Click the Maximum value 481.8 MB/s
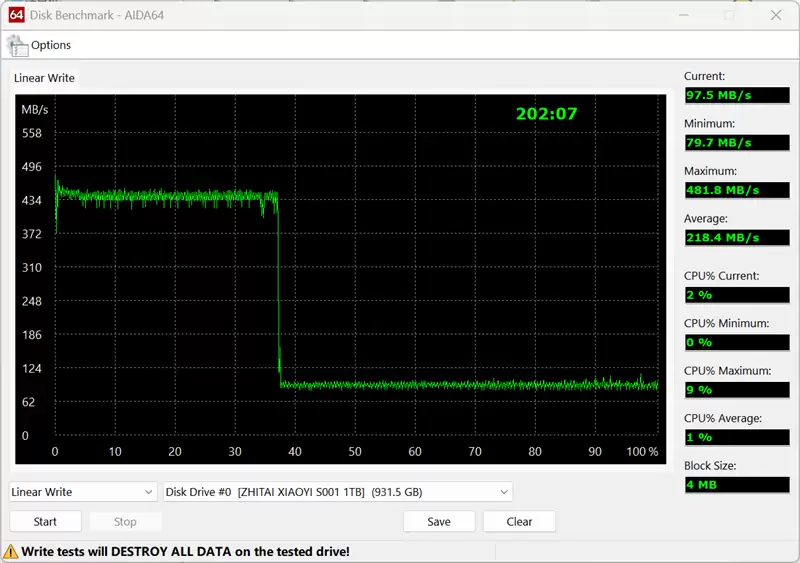This screenshot has height=563, width=800. [737, 190]
